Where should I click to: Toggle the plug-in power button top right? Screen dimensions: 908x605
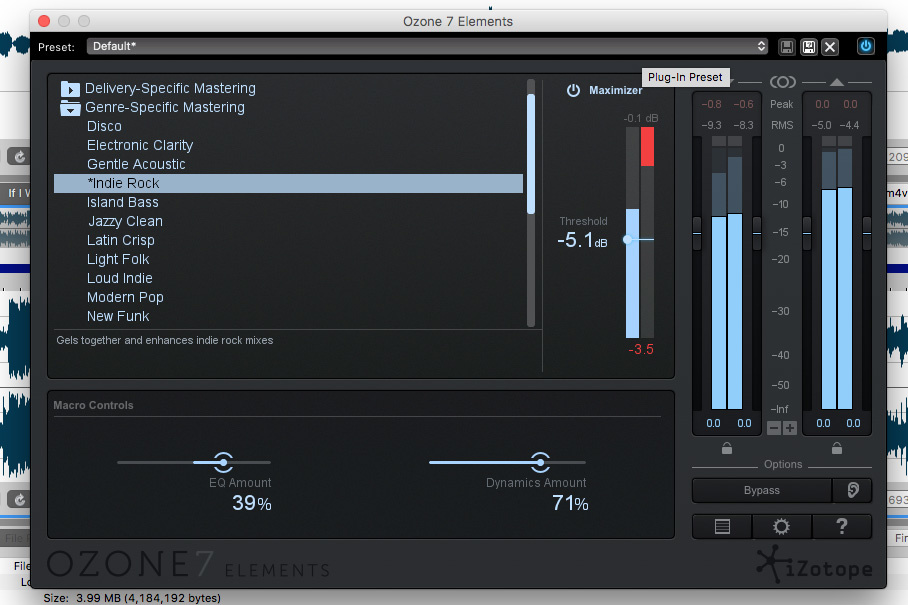point(865,46)
